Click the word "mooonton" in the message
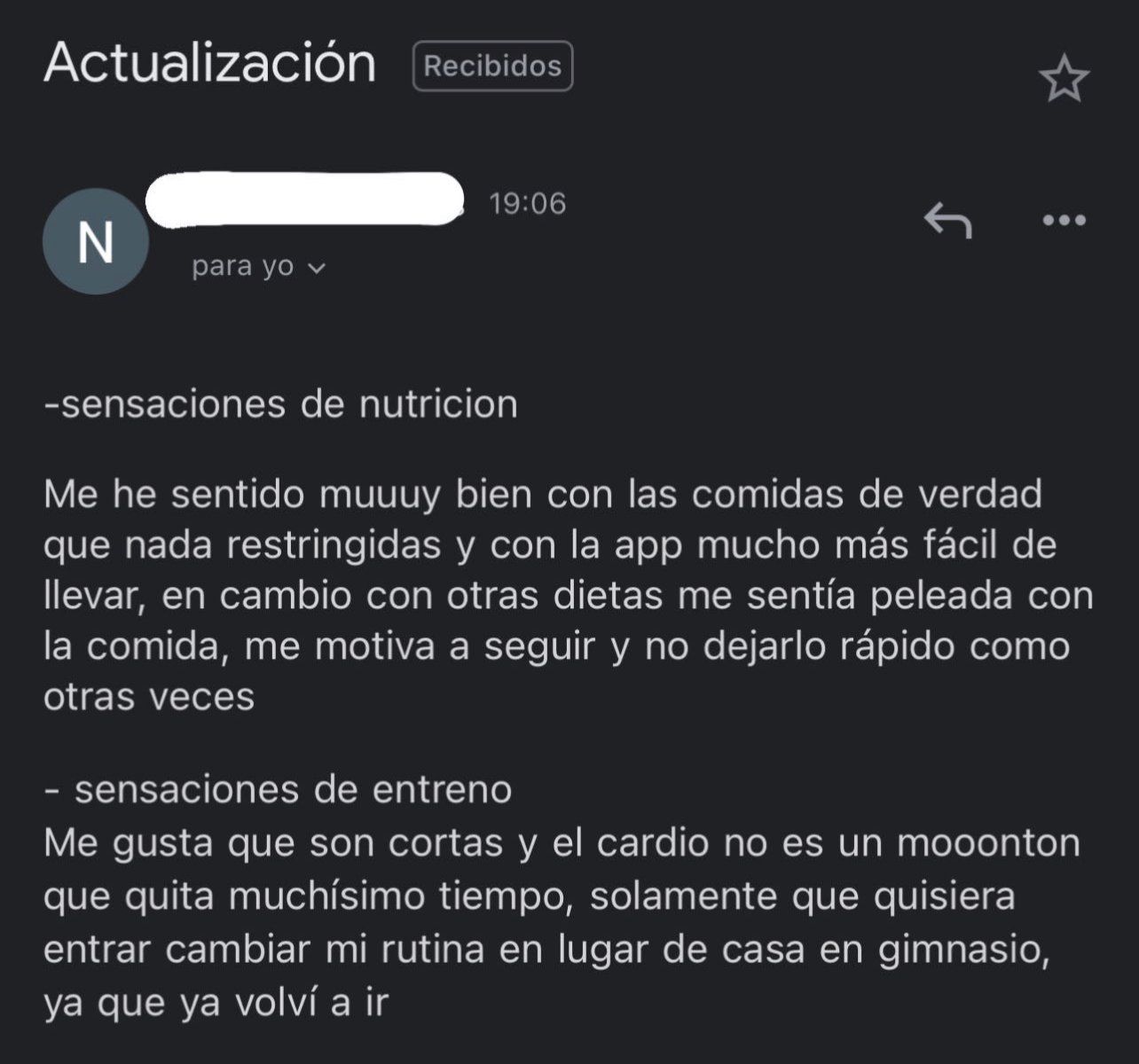The width and height of the screenshot is (1139, 1064). click(x=988, y=841)
